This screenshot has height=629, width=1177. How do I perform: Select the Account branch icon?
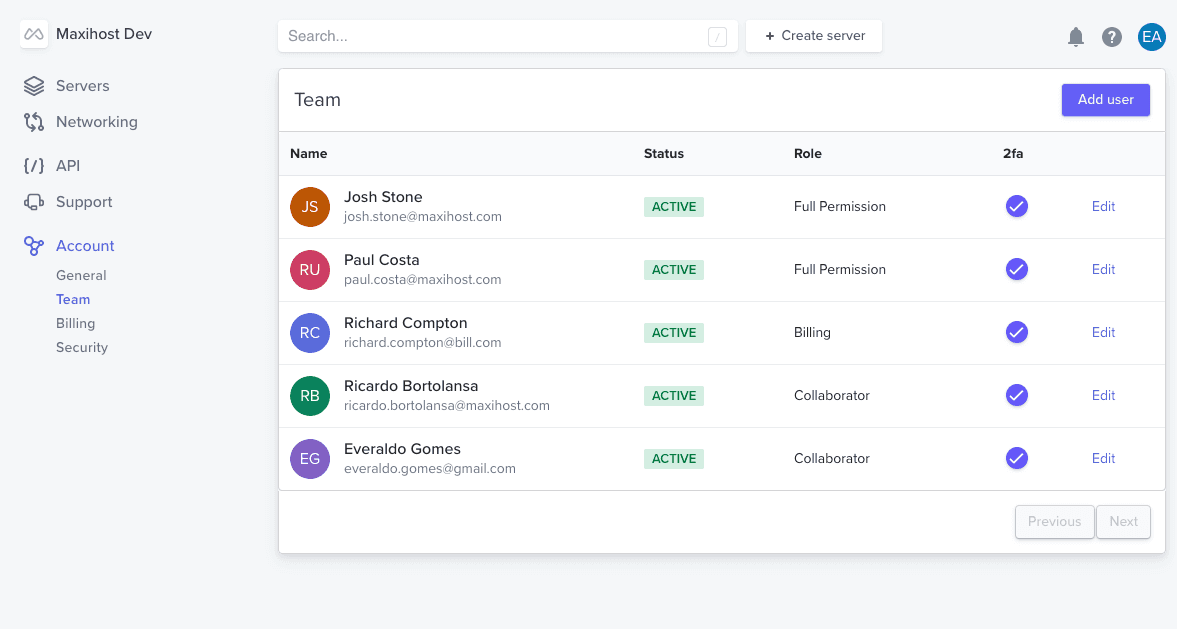pos(34,245)
